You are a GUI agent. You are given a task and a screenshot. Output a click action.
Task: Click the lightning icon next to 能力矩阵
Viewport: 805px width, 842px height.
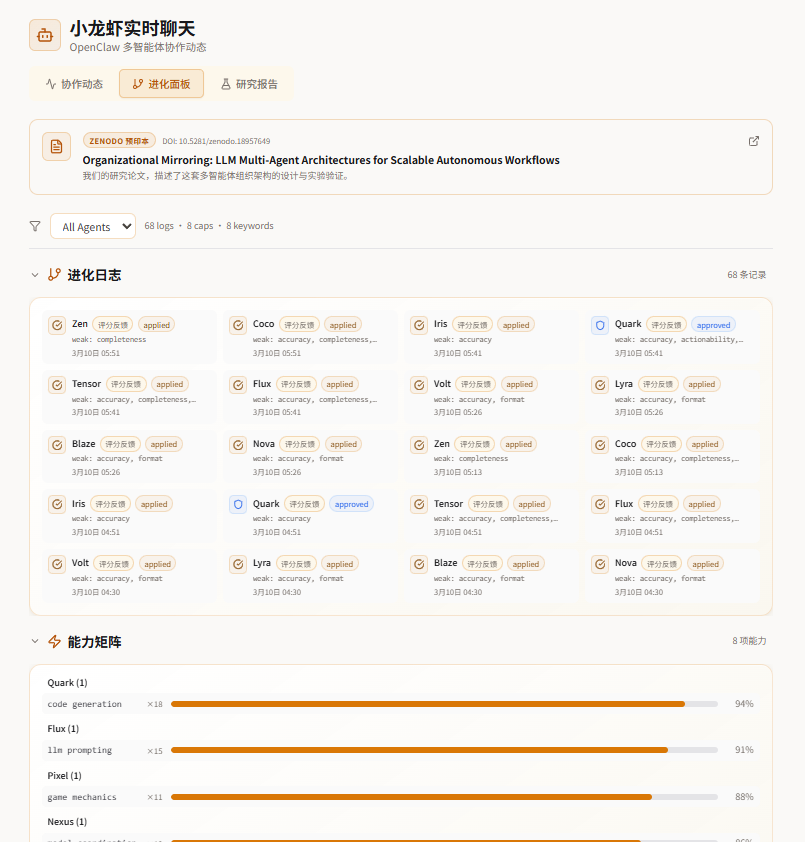(x=54, y=641)
